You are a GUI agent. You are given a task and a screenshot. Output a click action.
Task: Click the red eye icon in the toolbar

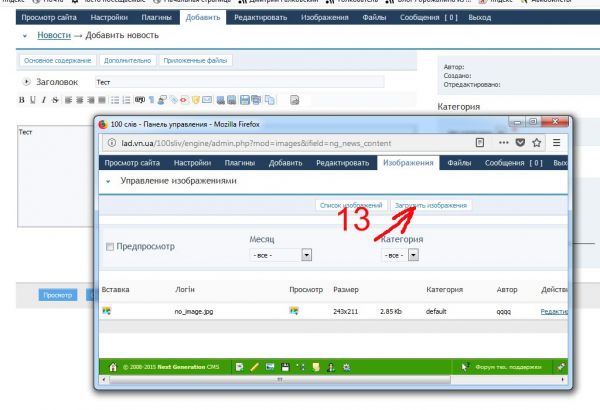184,100
